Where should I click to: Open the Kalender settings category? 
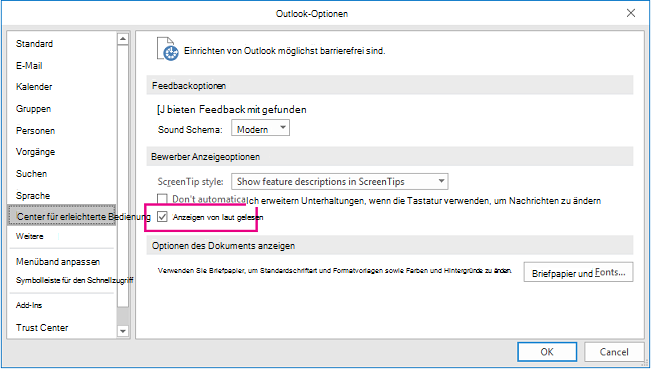coord(34,87)
